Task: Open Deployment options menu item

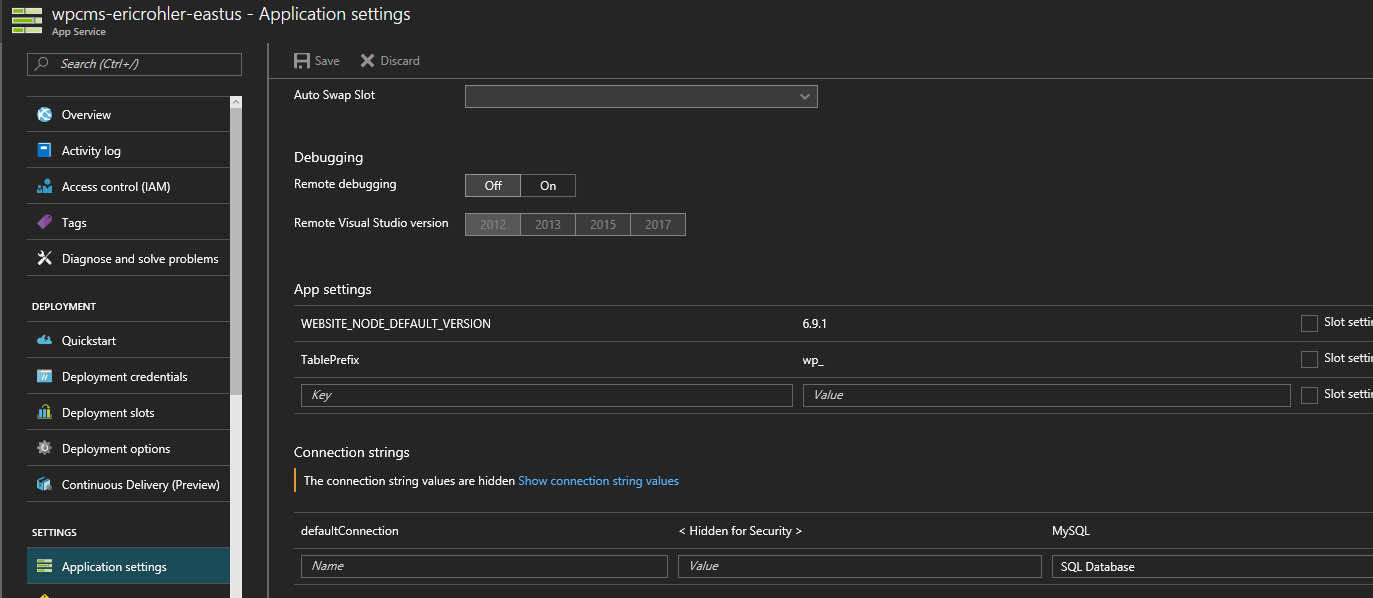Action: (x=128, y=449)
